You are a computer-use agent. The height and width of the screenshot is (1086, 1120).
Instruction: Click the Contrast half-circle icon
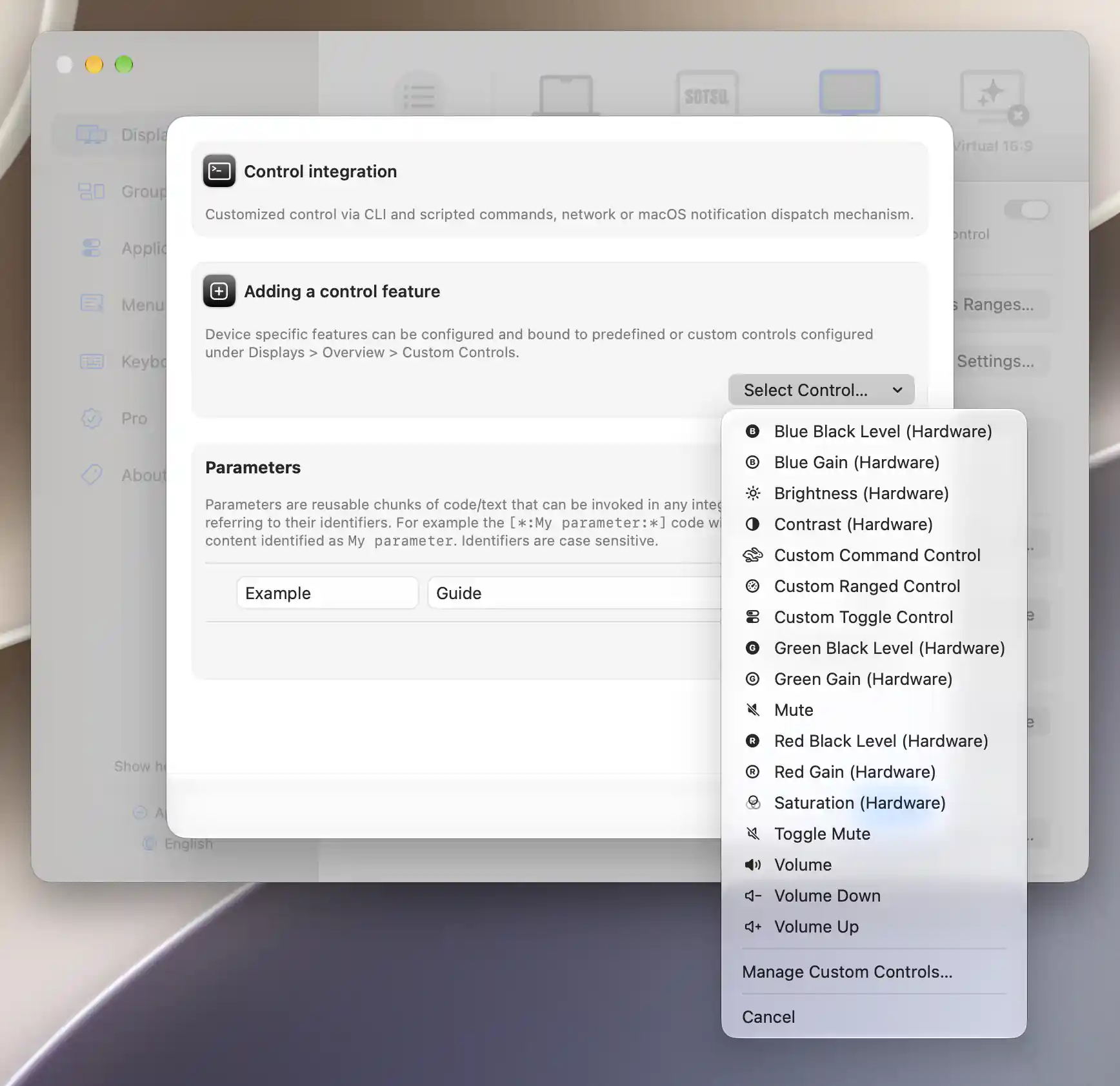pos(752,524)
